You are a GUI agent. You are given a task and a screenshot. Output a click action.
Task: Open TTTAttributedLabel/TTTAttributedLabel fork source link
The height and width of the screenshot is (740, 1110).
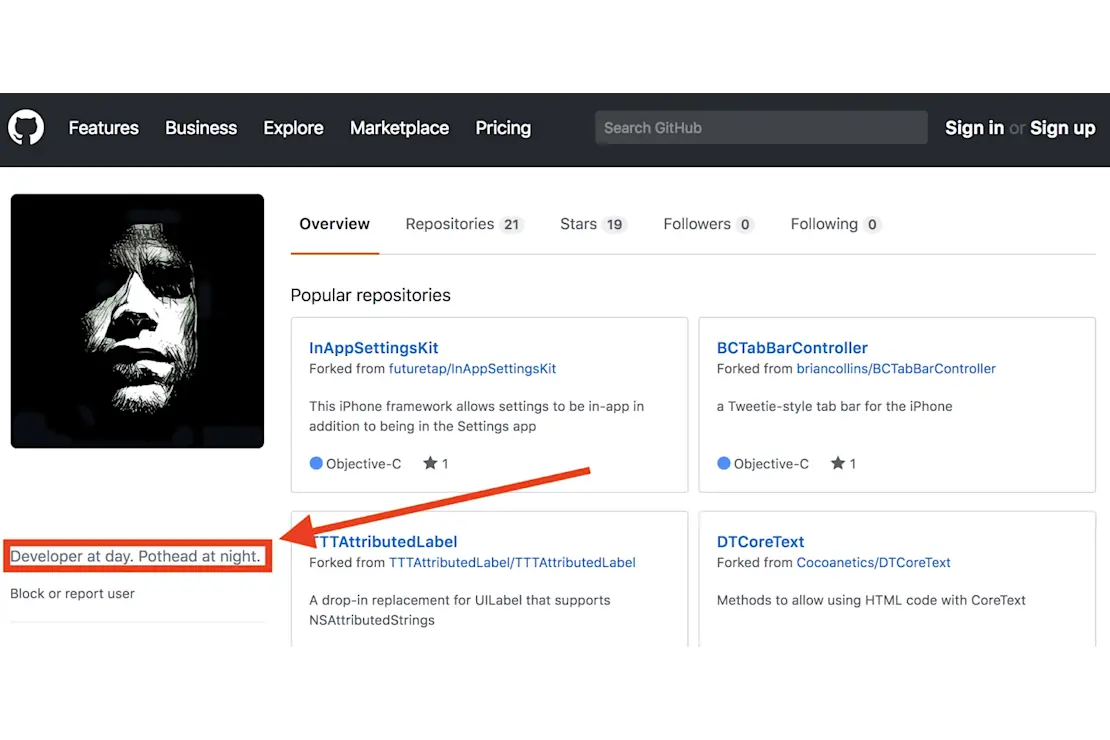coord(512,563)
